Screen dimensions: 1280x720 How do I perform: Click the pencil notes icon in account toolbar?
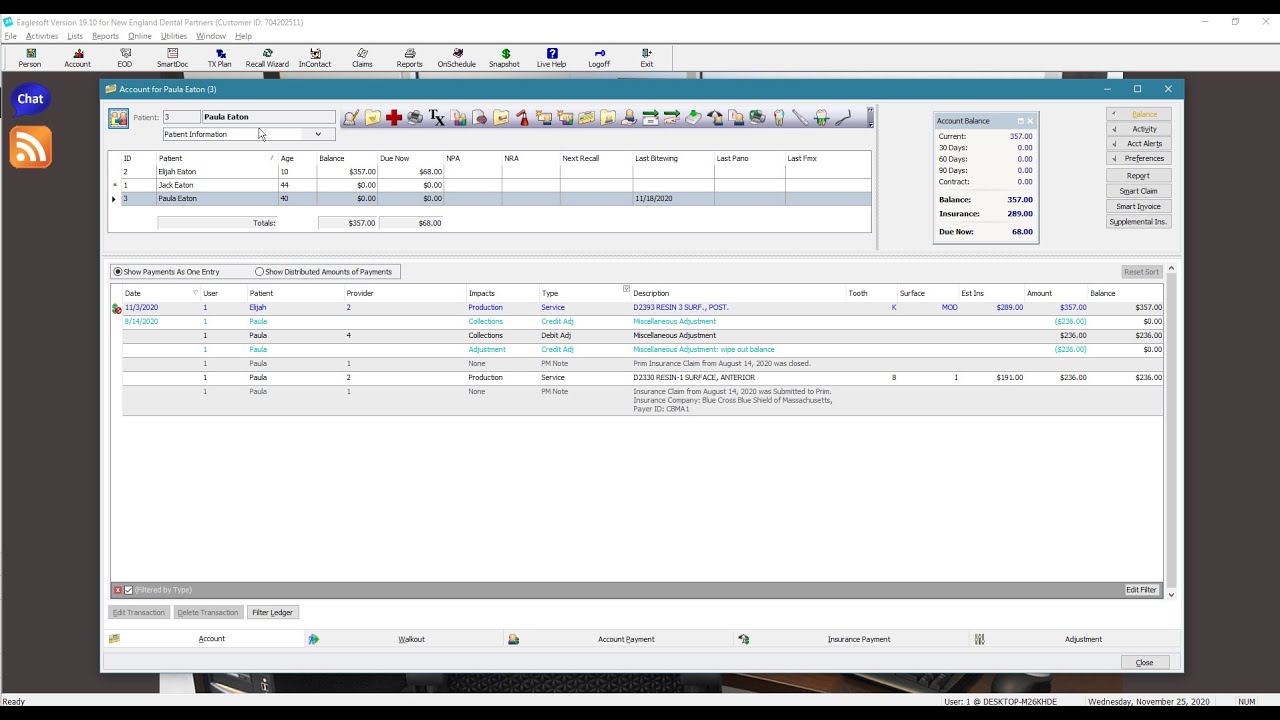point(351,118)
